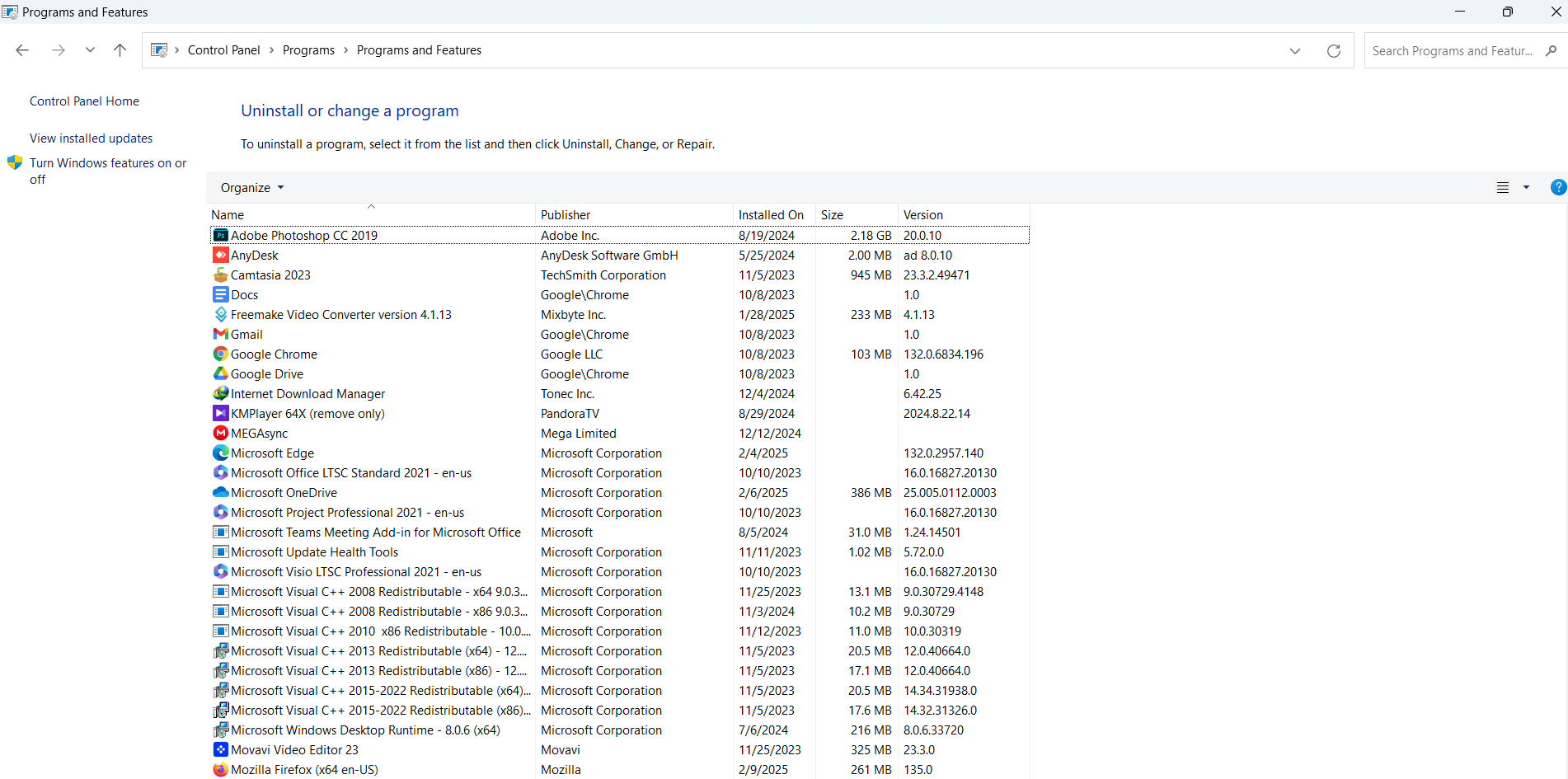Click the MEGAsync icon

[221, 434]
